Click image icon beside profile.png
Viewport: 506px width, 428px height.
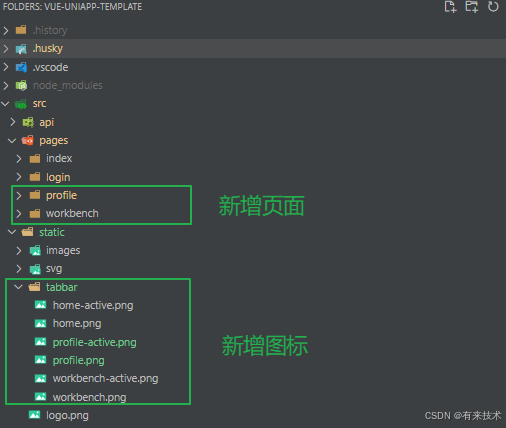click(x=41, y=360)
